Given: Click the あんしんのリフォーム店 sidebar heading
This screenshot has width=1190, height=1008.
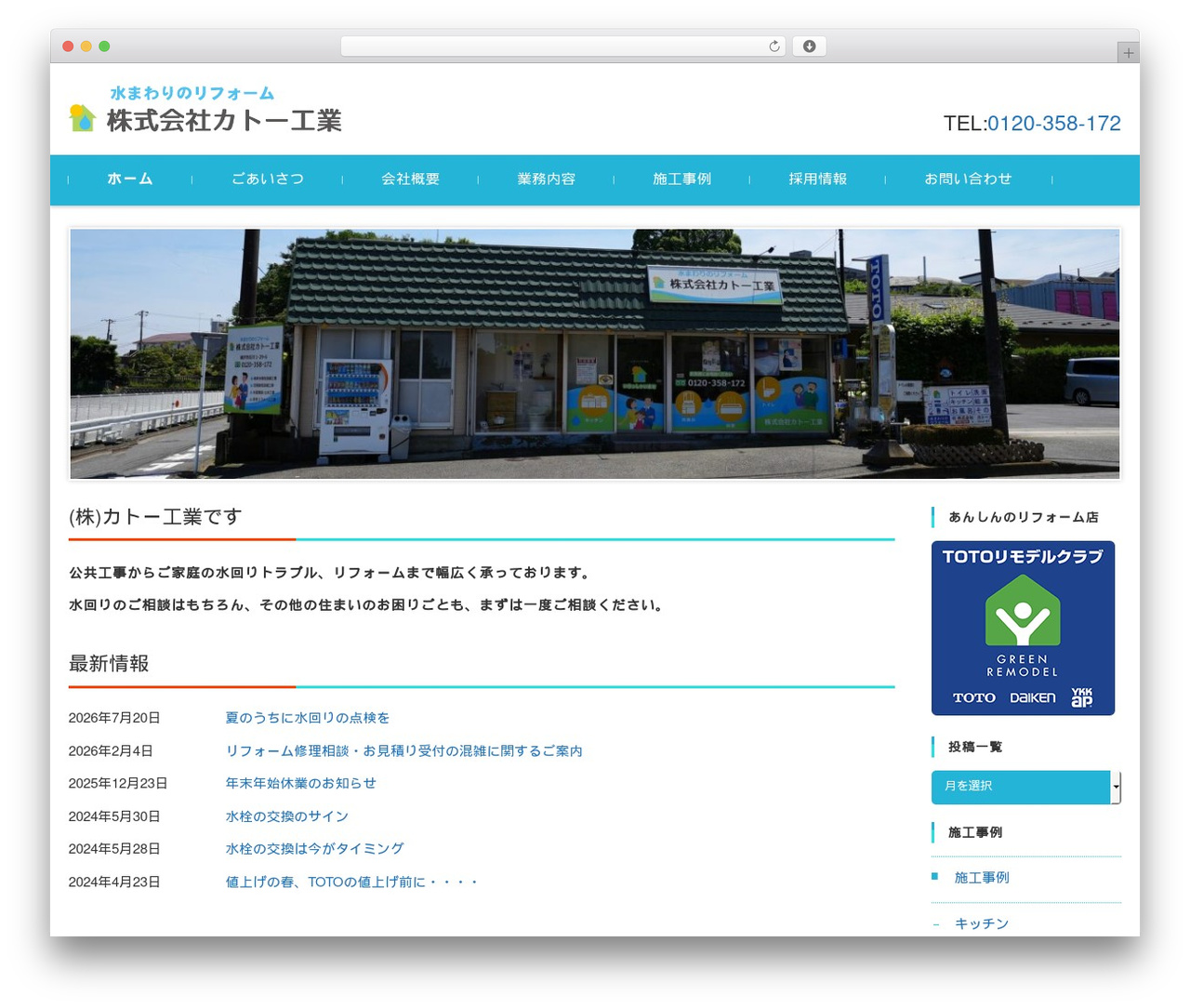Looking at the screenshot, I should pos(1024,517).
